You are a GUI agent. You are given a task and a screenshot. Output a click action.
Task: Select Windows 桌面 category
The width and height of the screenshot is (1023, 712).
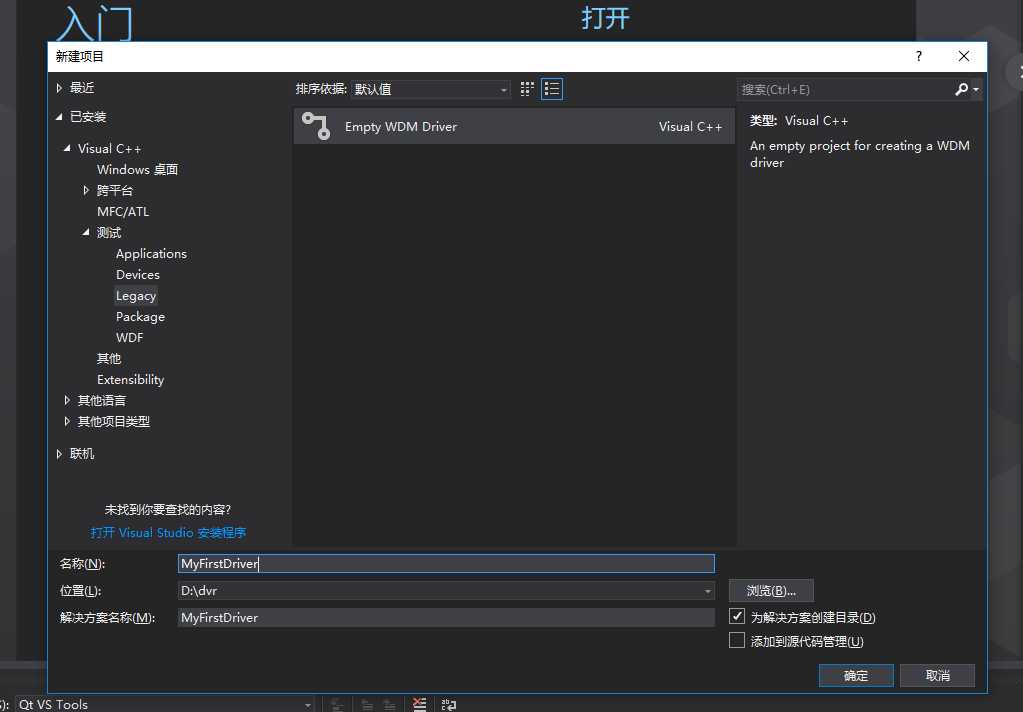[x=138, y=170]
